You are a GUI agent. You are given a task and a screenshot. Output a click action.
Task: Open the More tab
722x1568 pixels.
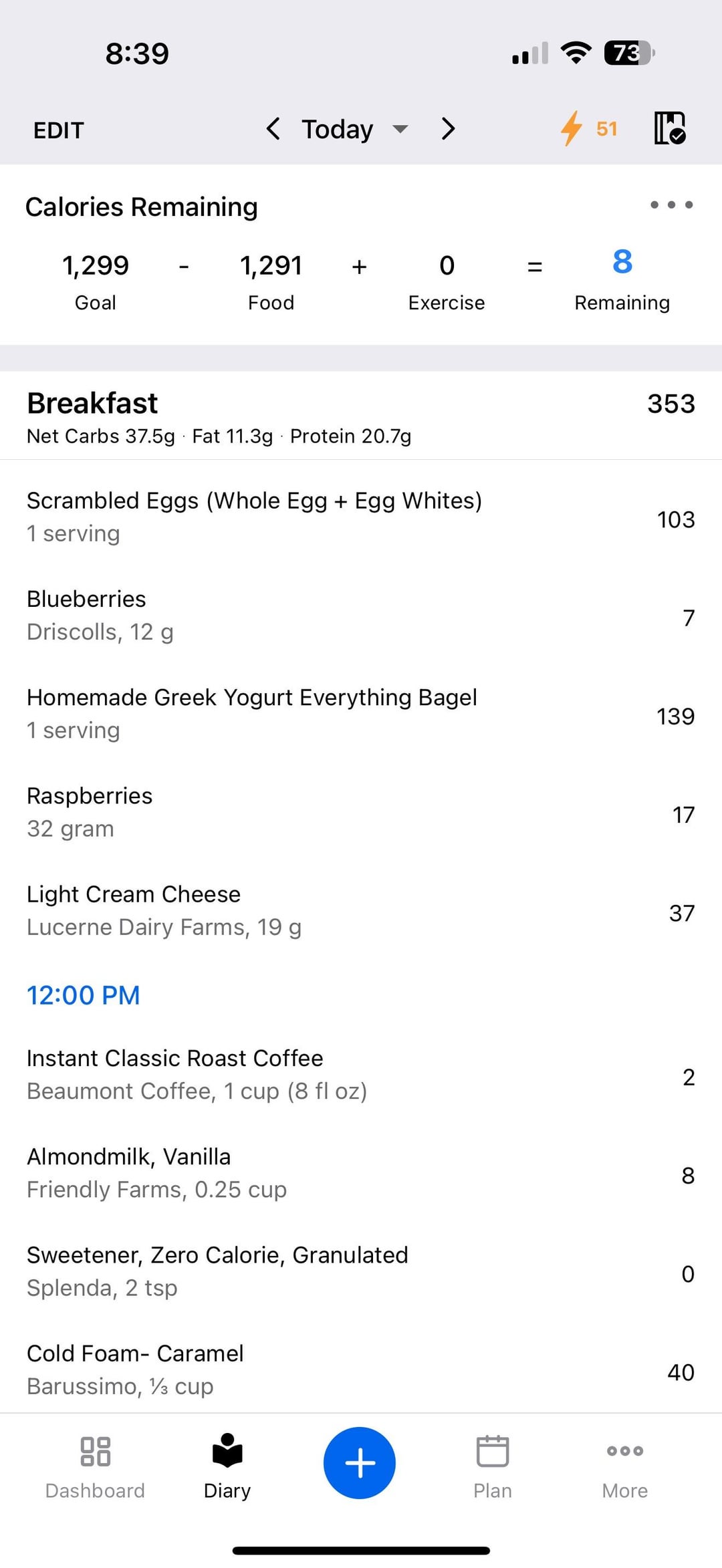[x=625, y=1467]
